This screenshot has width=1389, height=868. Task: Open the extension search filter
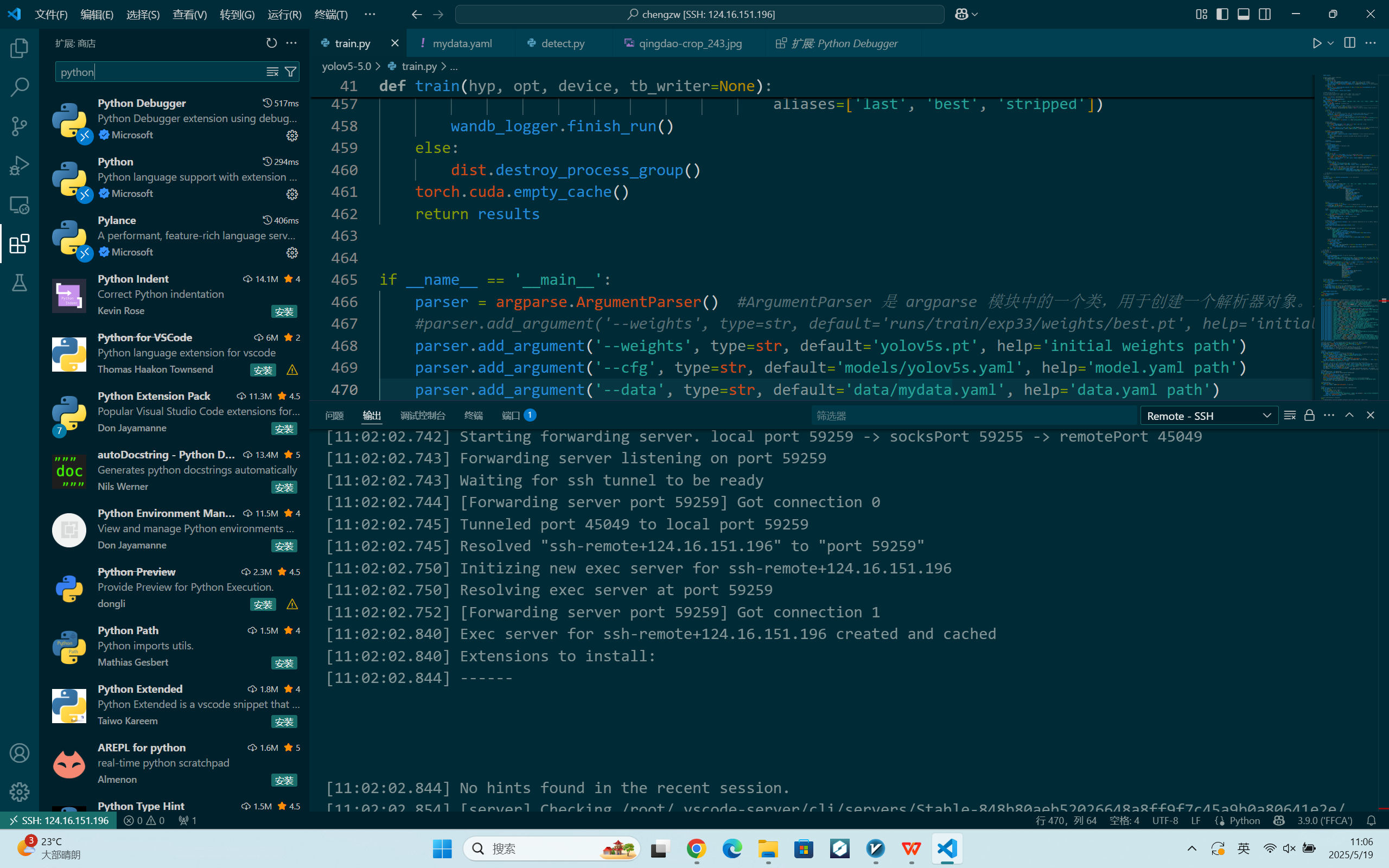[290, 72]
